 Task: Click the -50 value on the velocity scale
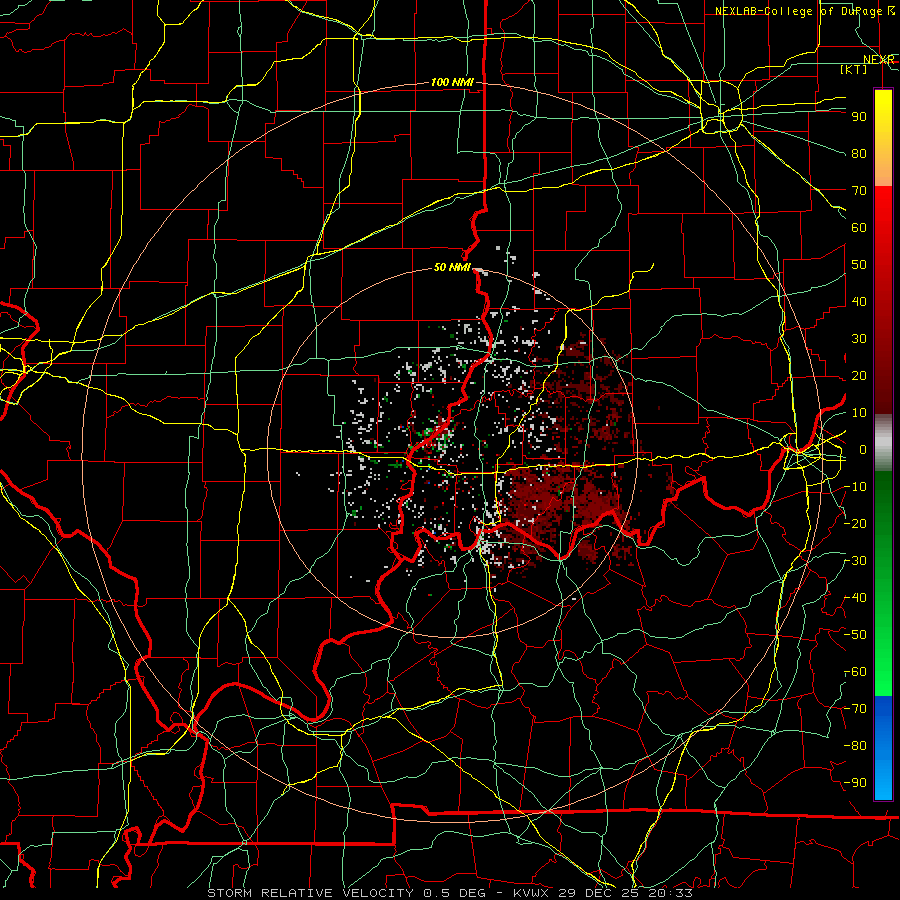pyautogui.click(x=856, y=635)
